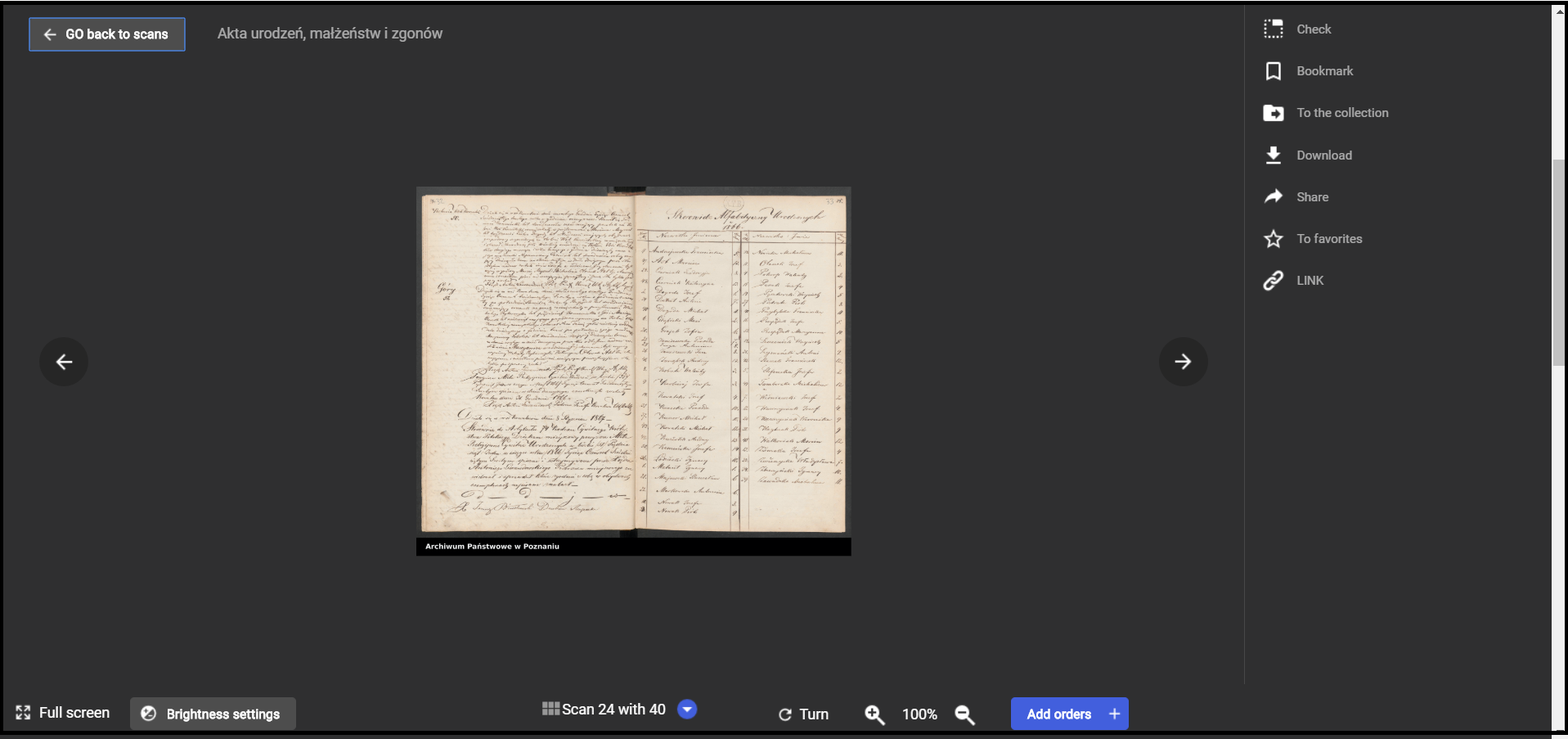Toggle Full screen mode
Screen dimensions: 1568x739
click(63, 713)
